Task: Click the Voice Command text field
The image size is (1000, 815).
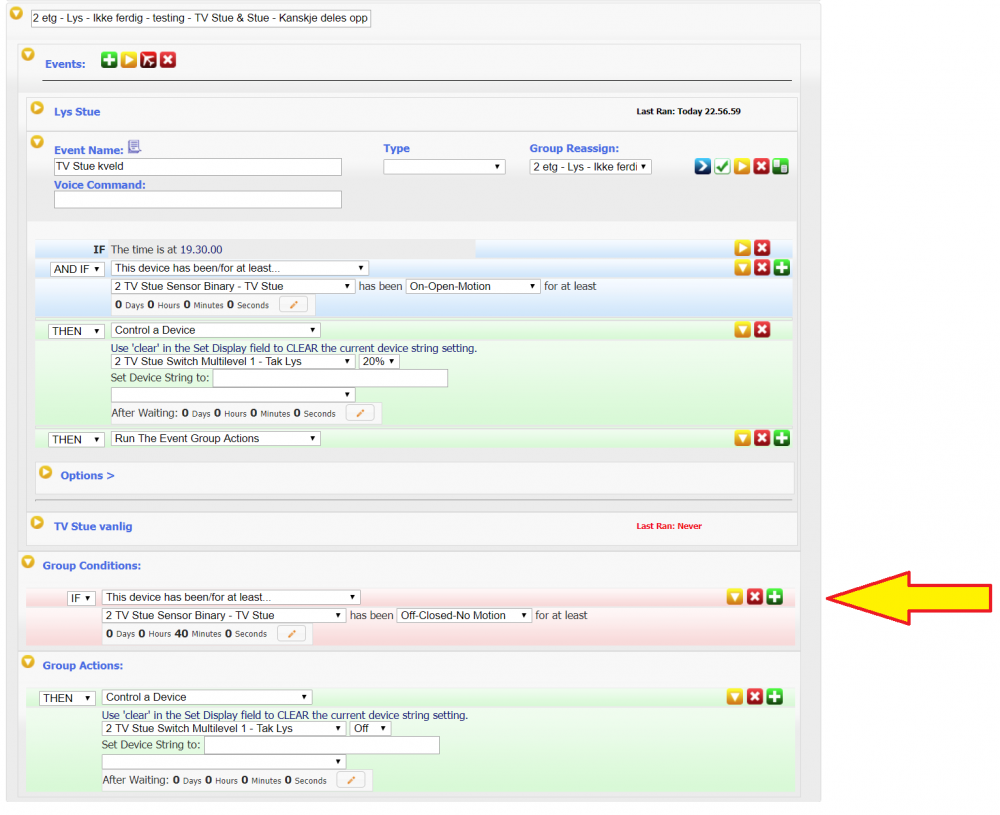Action: 198,200
